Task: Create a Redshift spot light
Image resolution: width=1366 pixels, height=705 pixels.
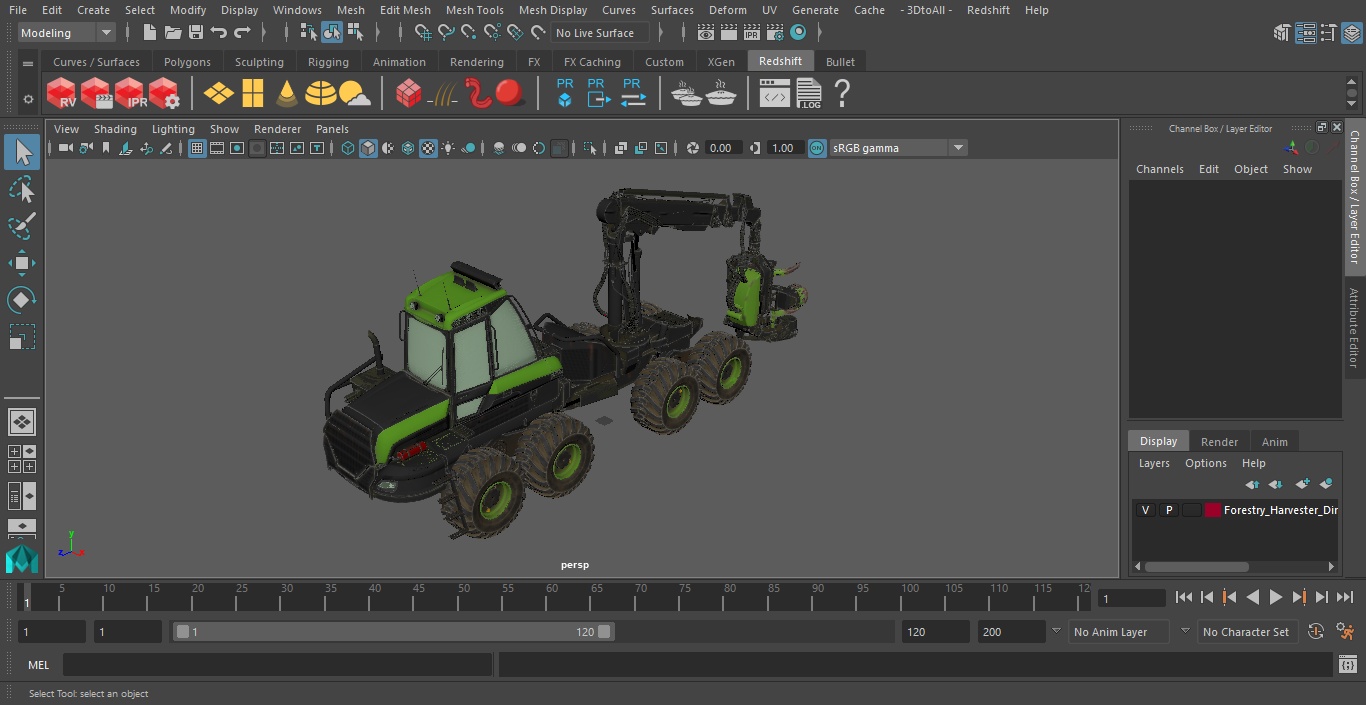Action: 287,94
